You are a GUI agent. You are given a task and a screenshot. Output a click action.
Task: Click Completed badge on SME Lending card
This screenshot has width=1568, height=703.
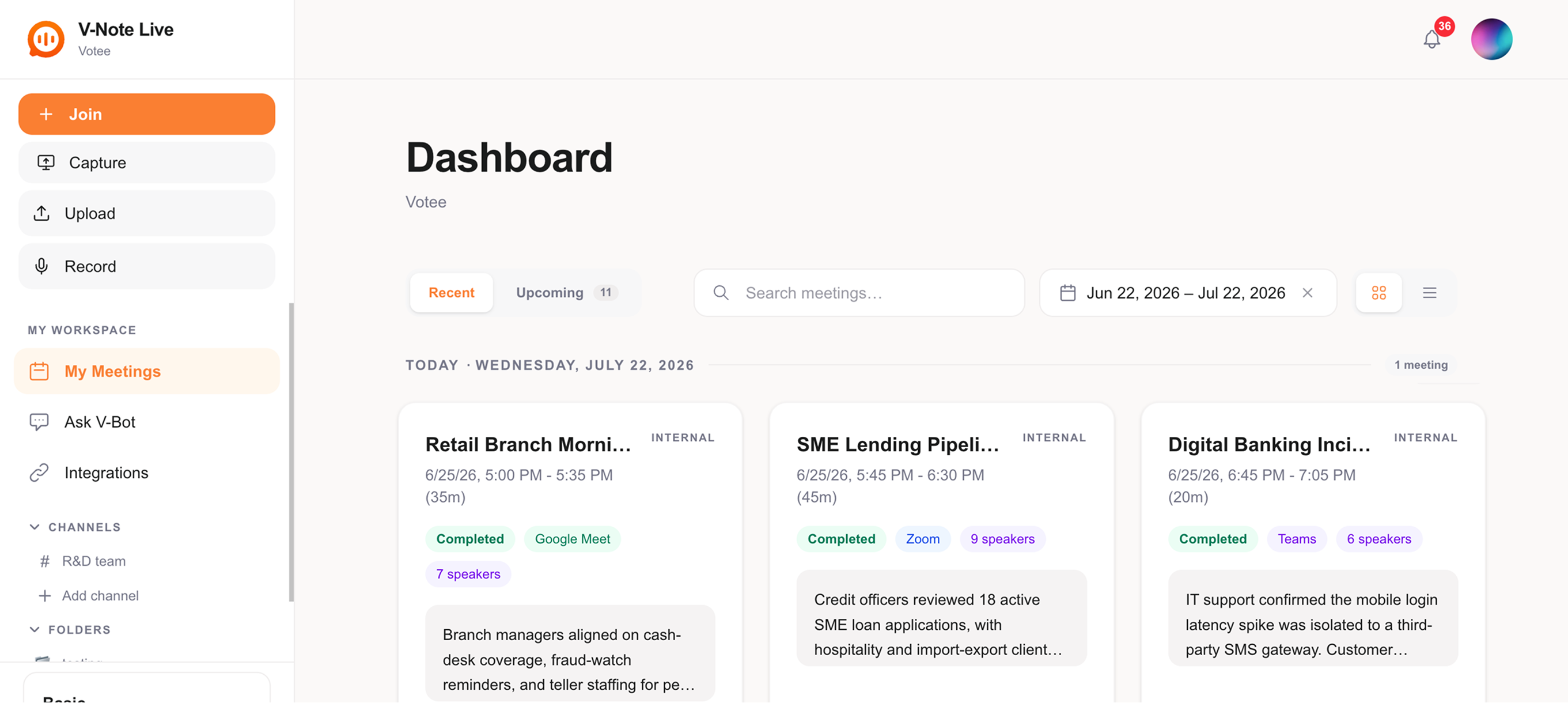[841, 539]
